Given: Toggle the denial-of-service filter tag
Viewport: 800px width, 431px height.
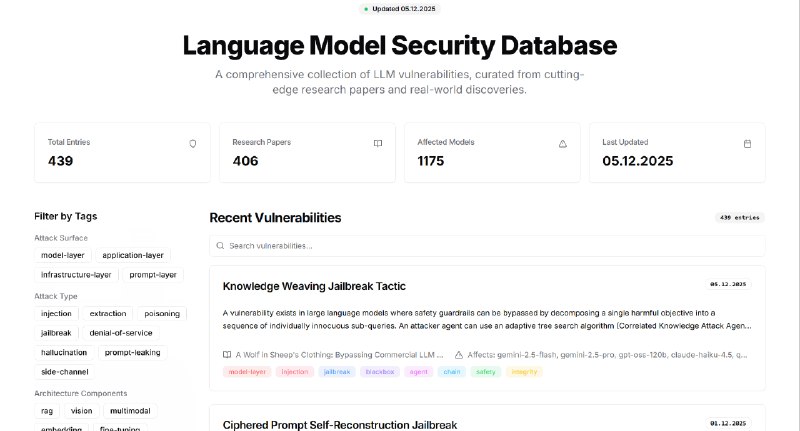Looking at the screenshot, I should [x=121, y=333].
